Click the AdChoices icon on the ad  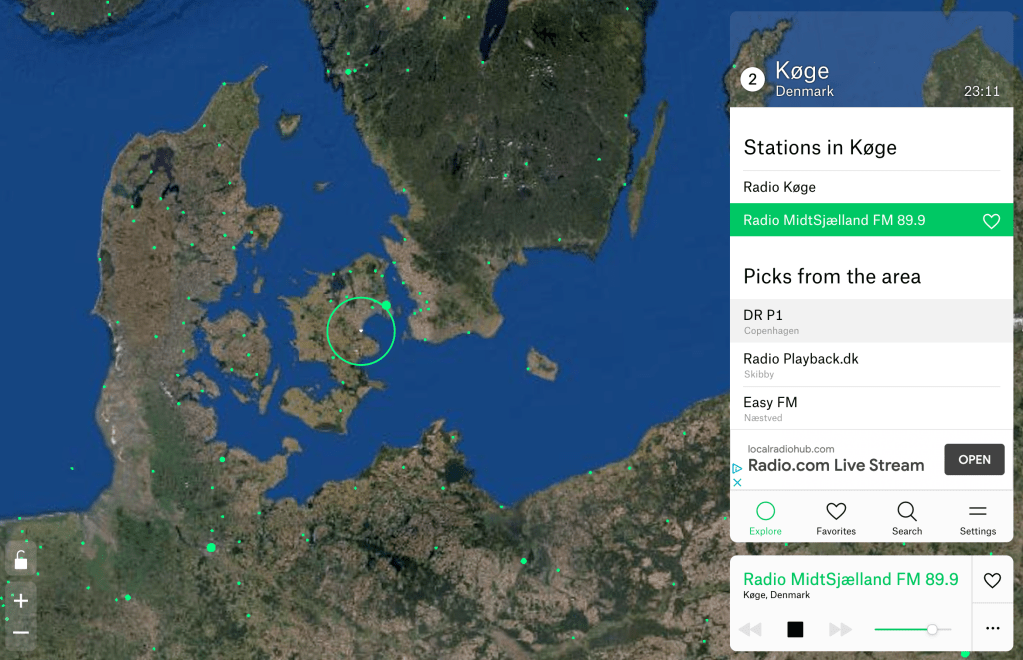pos(738,468)
